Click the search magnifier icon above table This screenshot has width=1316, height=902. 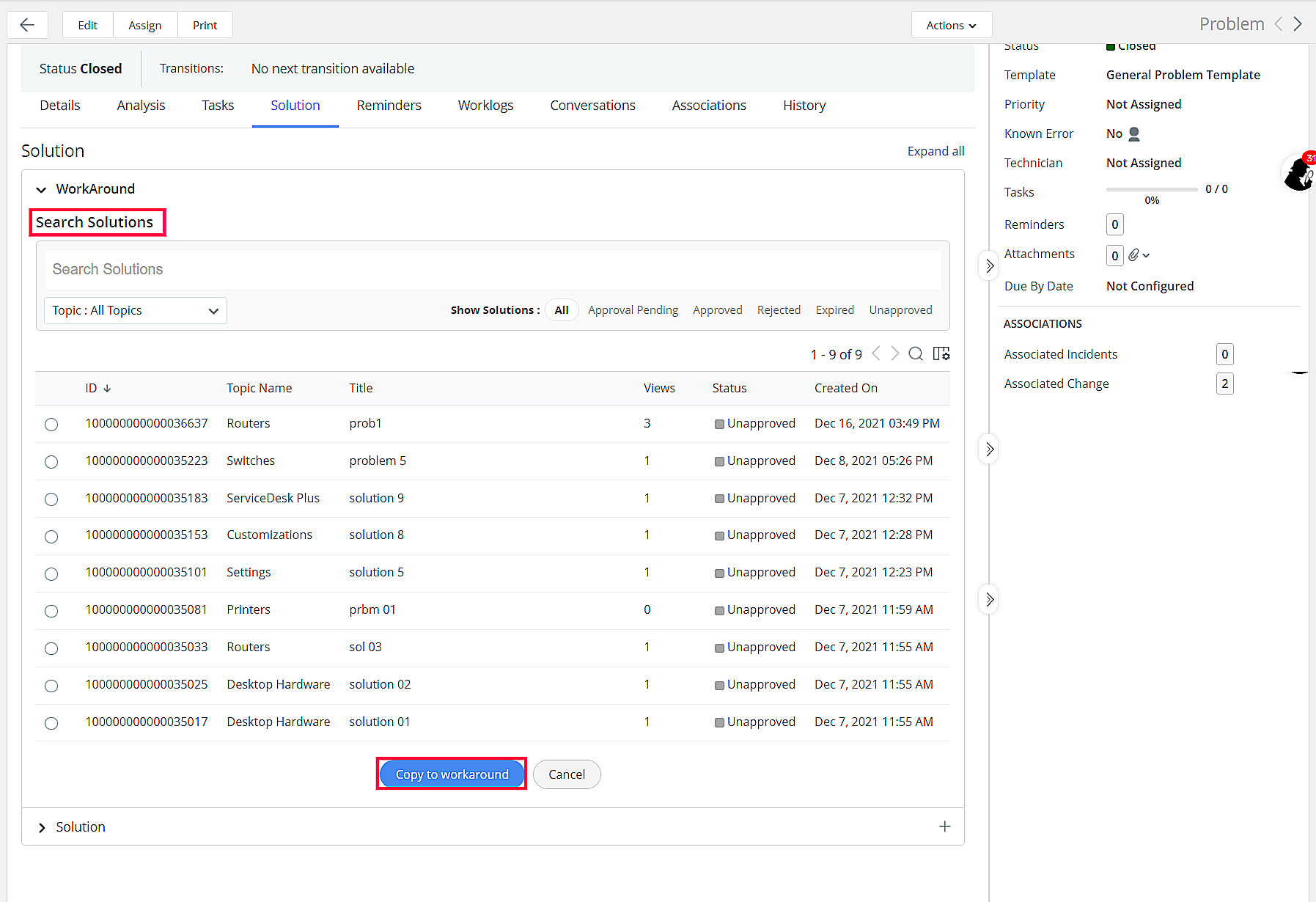coord(916,354)
